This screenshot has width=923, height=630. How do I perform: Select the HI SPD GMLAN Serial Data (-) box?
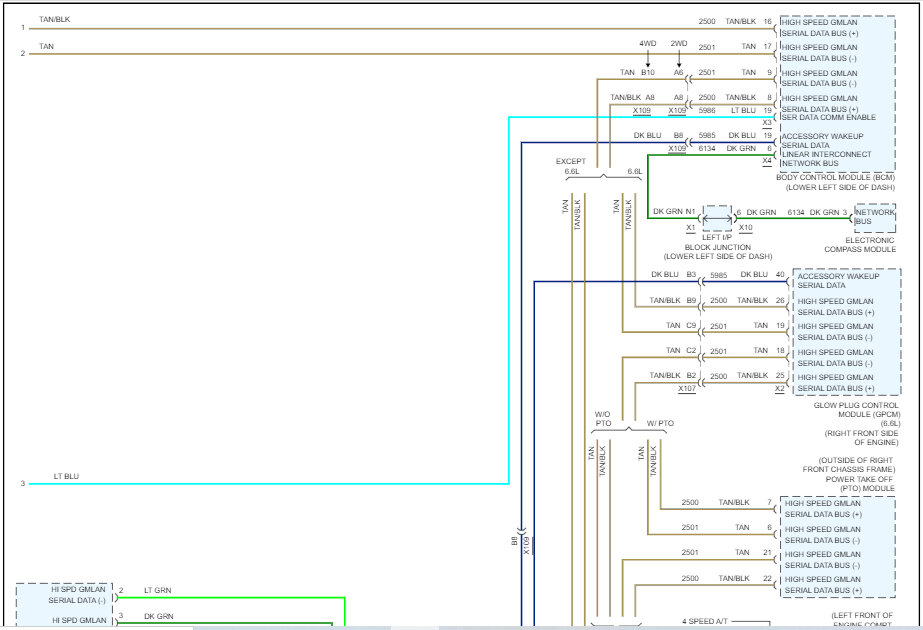64,595
